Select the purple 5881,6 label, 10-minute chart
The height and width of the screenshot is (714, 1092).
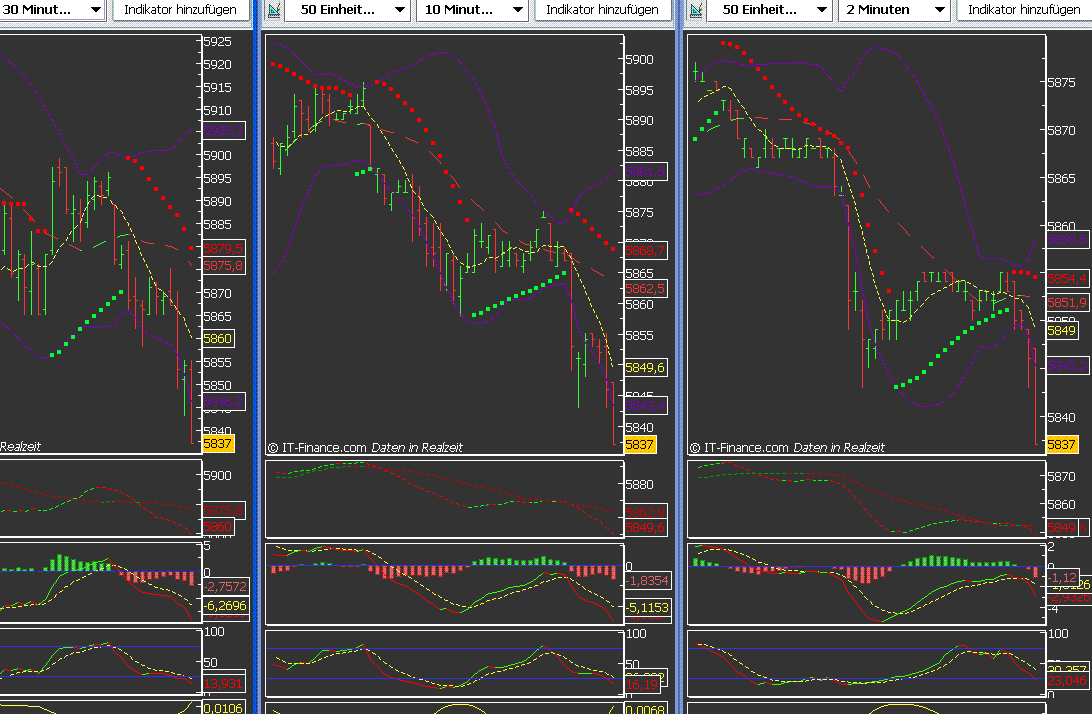(646, 171)
